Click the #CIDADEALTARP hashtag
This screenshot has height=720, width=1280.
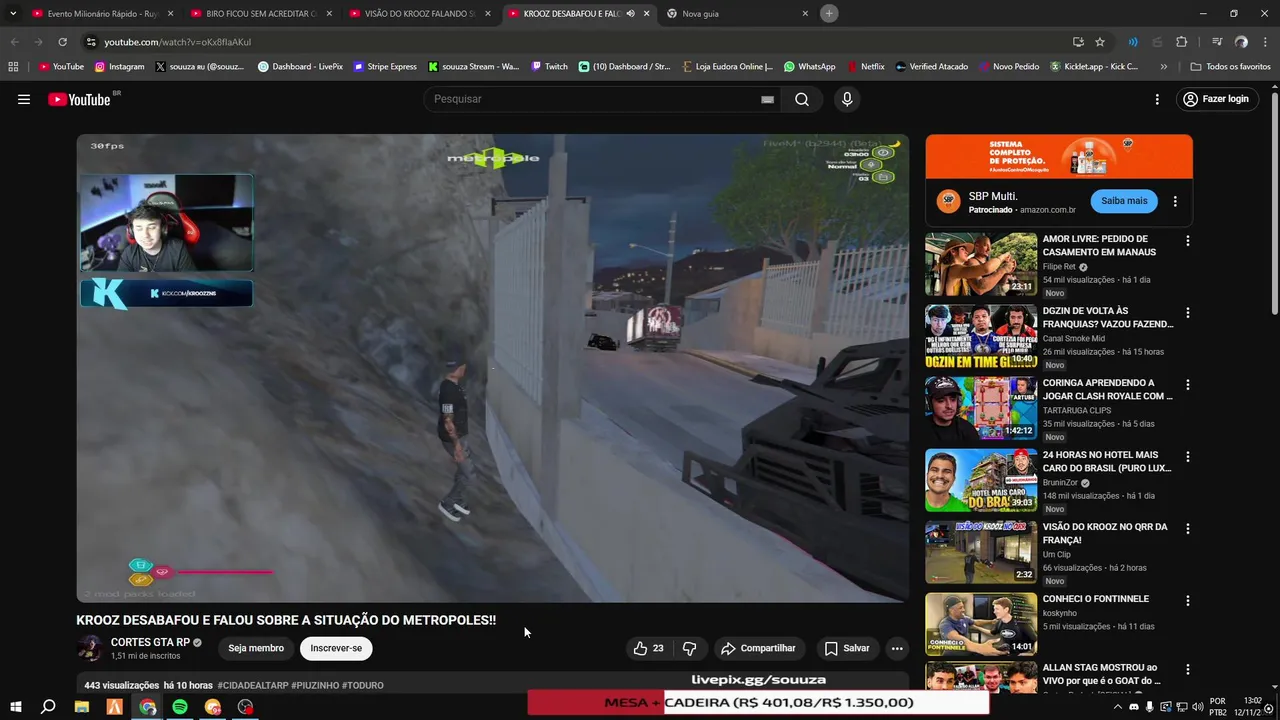(x=253, y=685)
